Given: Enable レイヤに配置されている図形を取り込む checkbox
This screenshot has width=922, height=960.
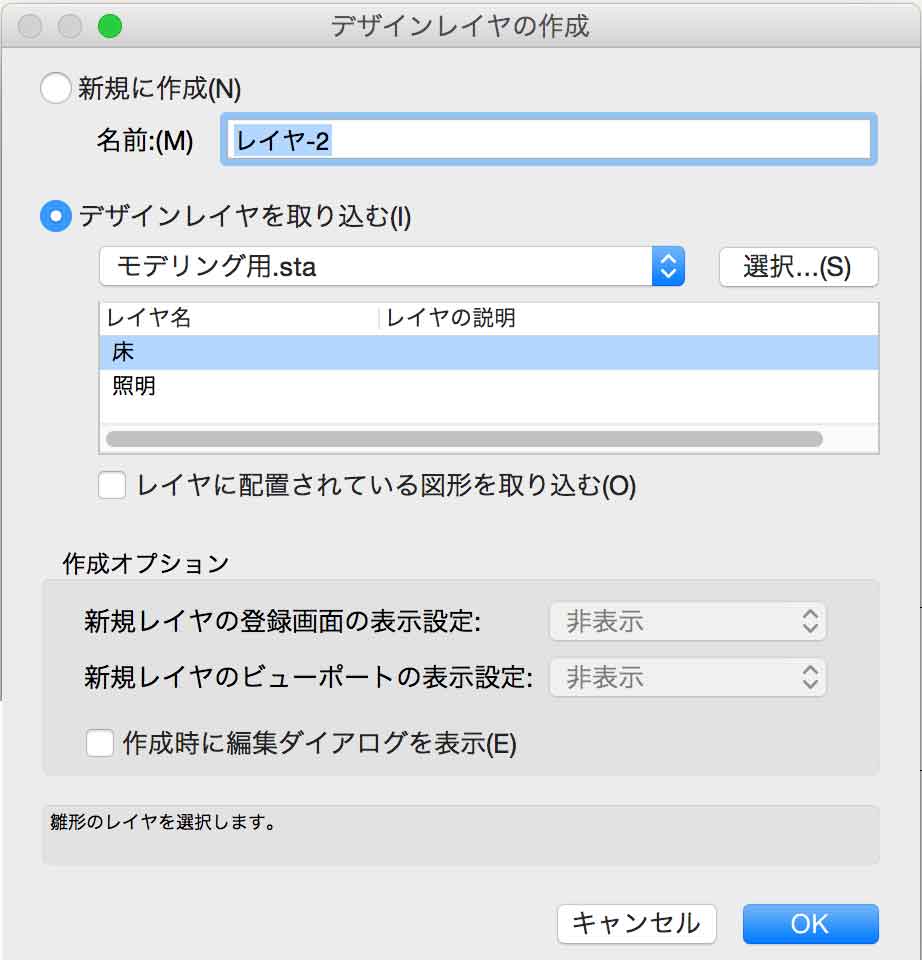Looking at the screenshot, I should (113, 486).
